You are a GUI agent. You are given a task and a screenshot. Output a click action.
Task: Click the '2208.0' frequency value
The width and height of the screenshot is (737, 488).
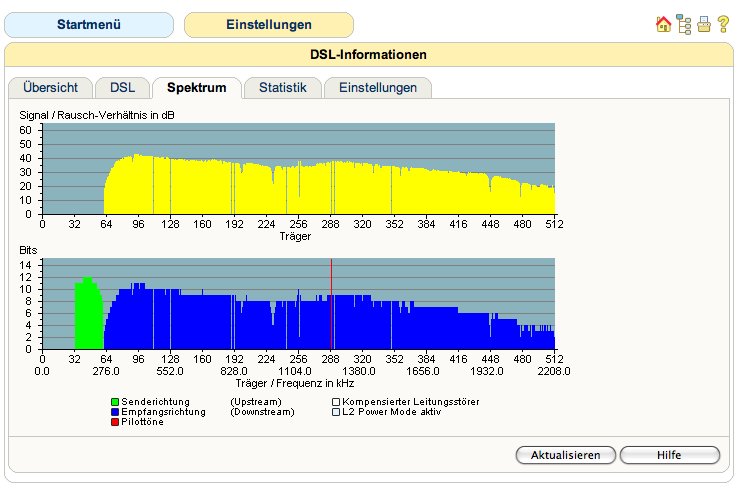[x=554, y=371]
